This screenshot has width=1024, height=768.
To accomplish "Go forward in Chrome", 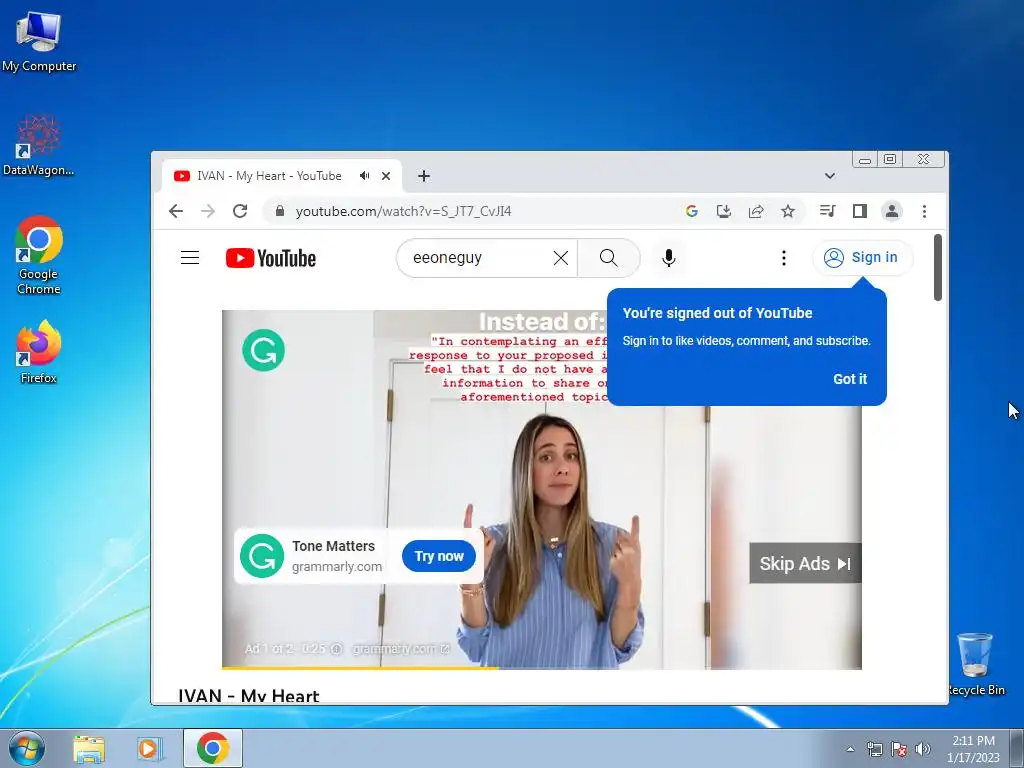I will click(x=208, y=211).
